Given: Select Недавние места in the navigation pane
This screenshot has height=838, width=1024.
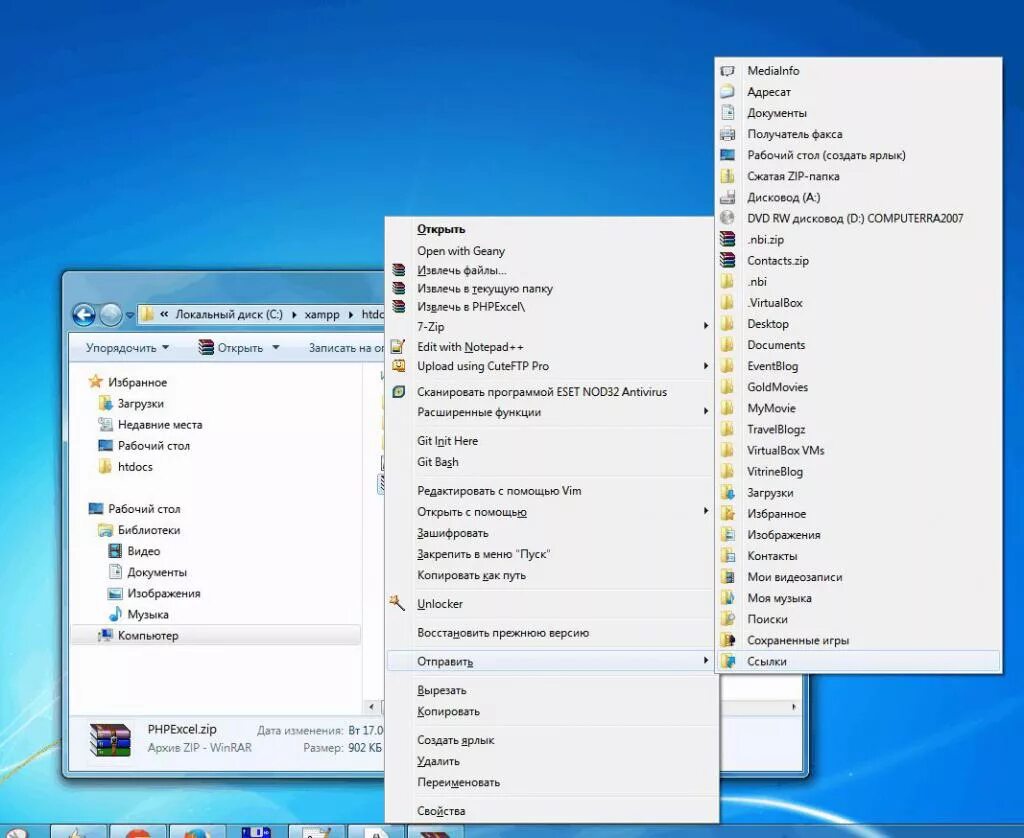Looking at the screenshot, I should click(x=160, y=425).
